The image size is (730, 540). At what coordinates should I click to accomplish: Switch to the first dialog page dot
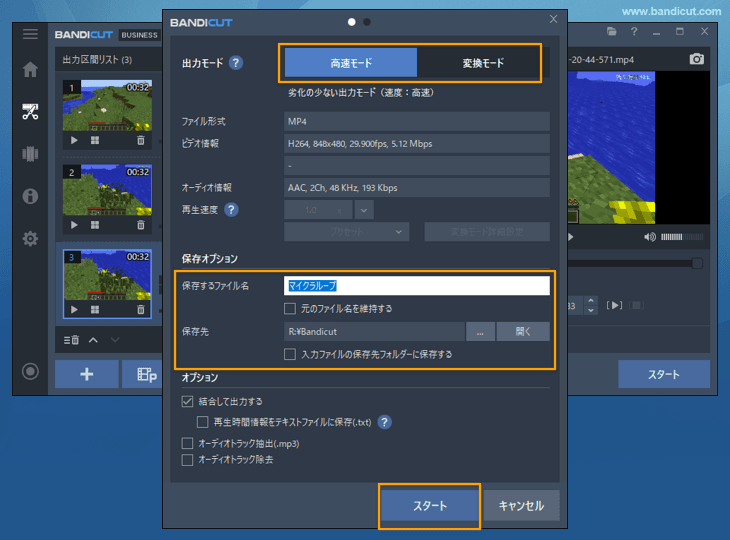pyautogui.click(x=351, y=22)
